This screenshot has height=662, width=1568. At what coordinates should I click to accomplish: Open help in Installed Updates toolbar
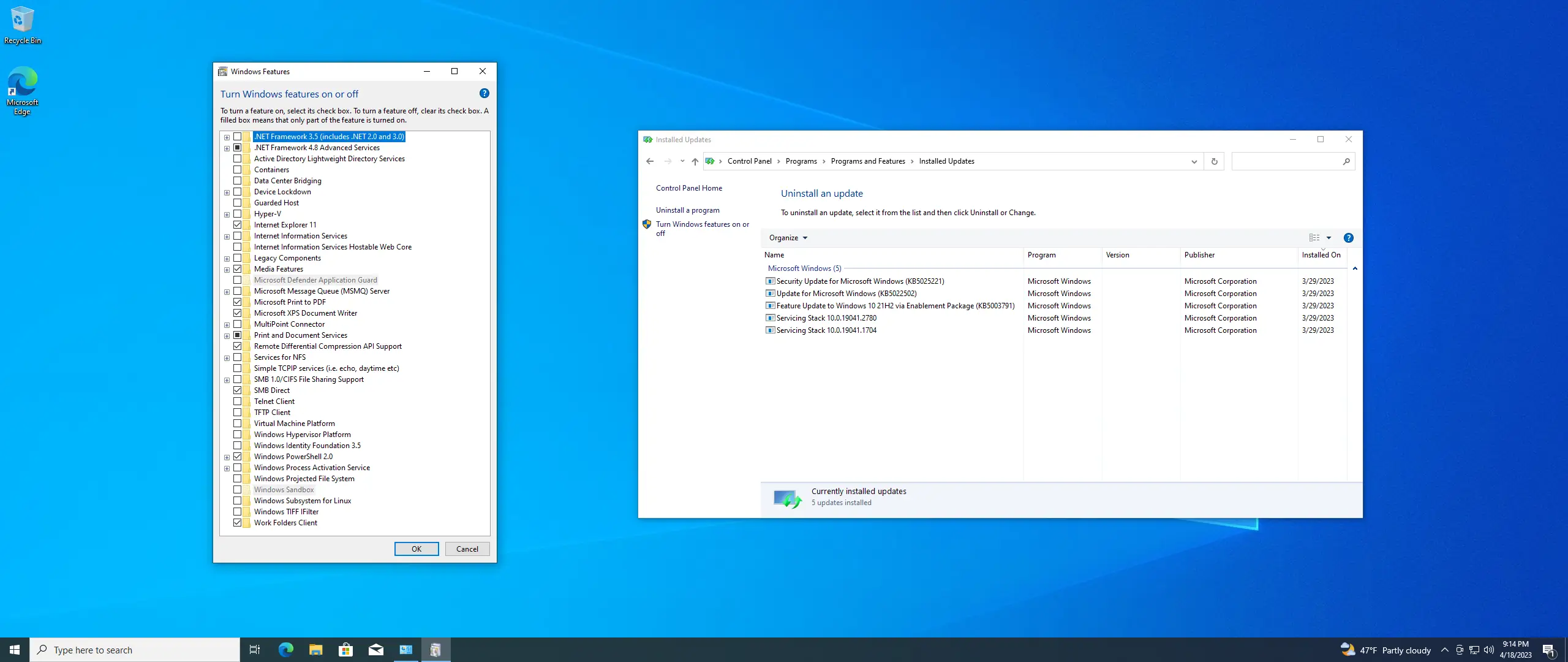click(1348, 238)
